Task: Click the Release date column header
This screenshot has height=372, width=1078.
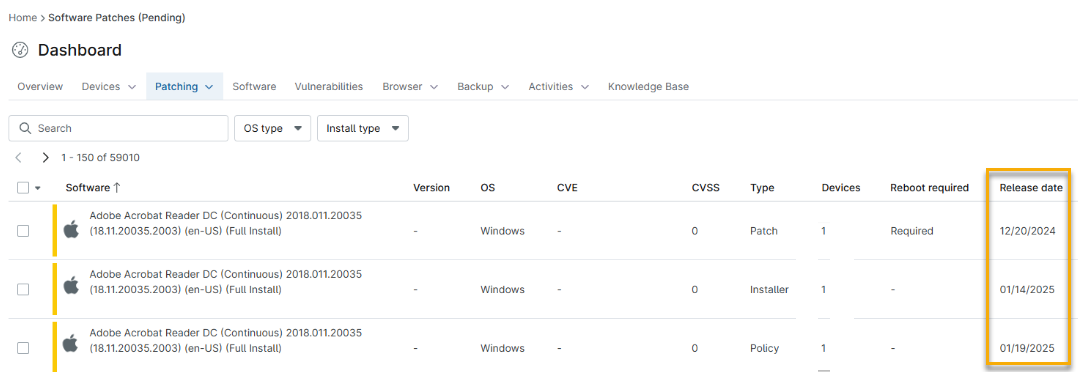Action: (x=1031, y=188)
